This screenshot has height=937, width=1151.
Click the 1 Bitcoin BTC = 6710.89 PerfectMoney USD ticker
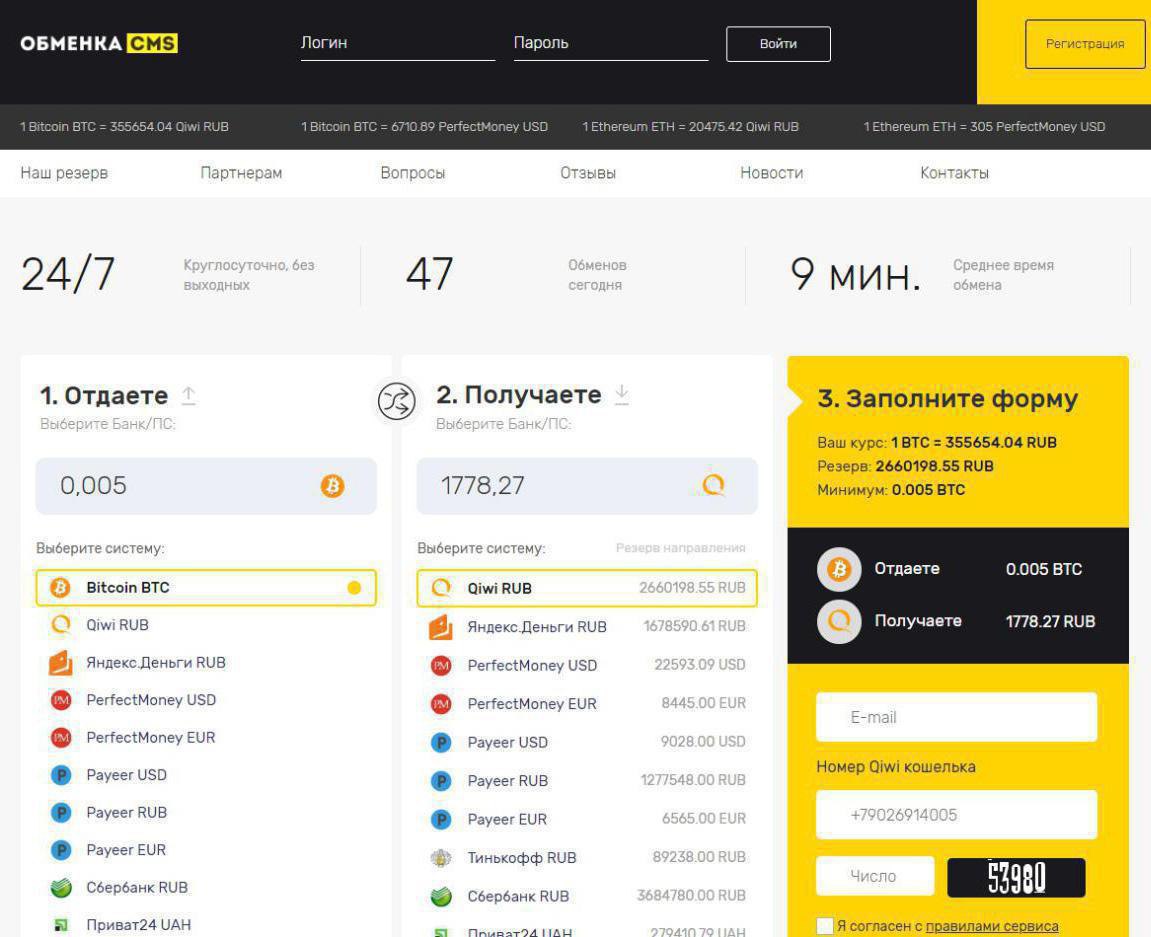pyautogui.click(x=424, y=127)
